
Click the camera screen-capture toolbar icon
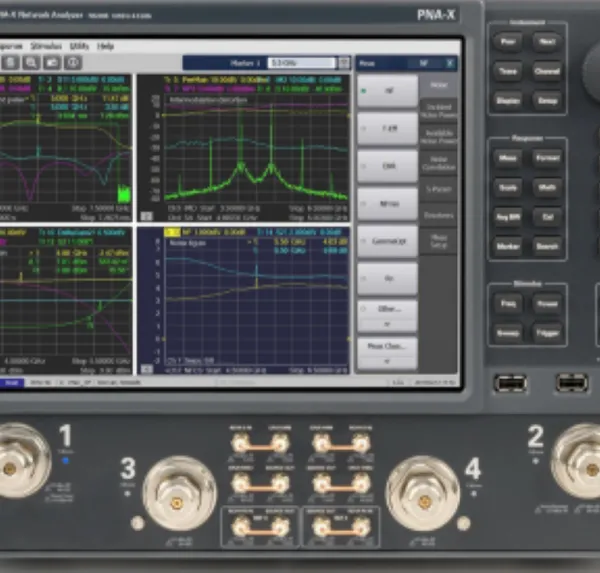52,62
